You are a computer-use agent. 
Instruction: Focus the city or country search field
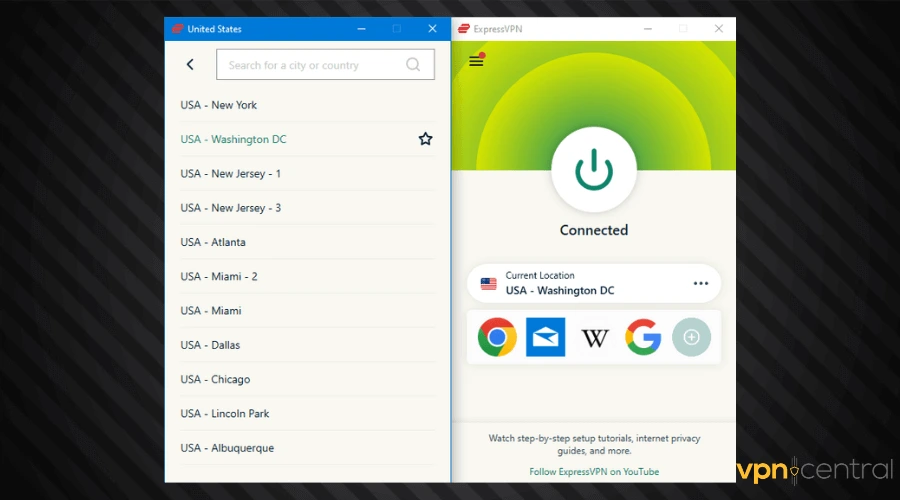pyautogui.click(x=325, y=64)
